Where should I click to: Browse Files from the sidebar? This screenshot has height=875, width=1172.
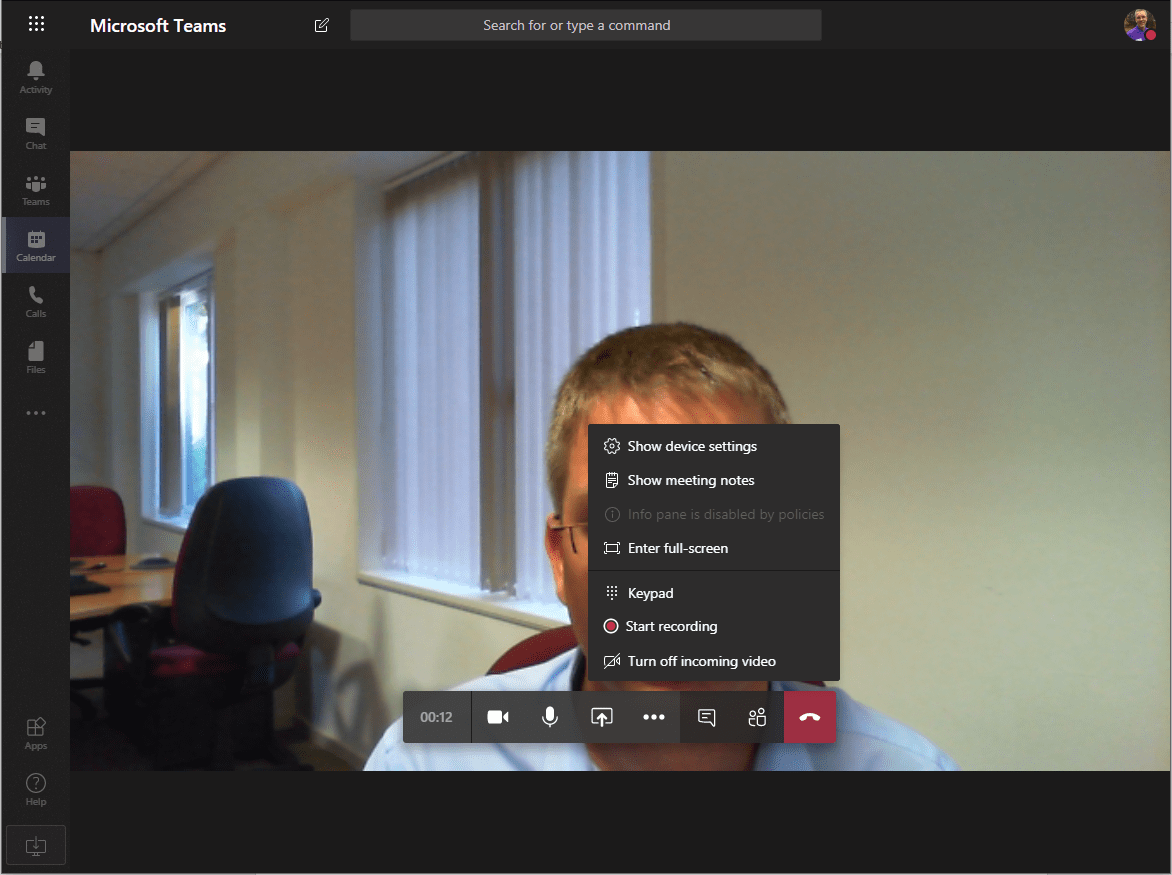tap(36, 358)
